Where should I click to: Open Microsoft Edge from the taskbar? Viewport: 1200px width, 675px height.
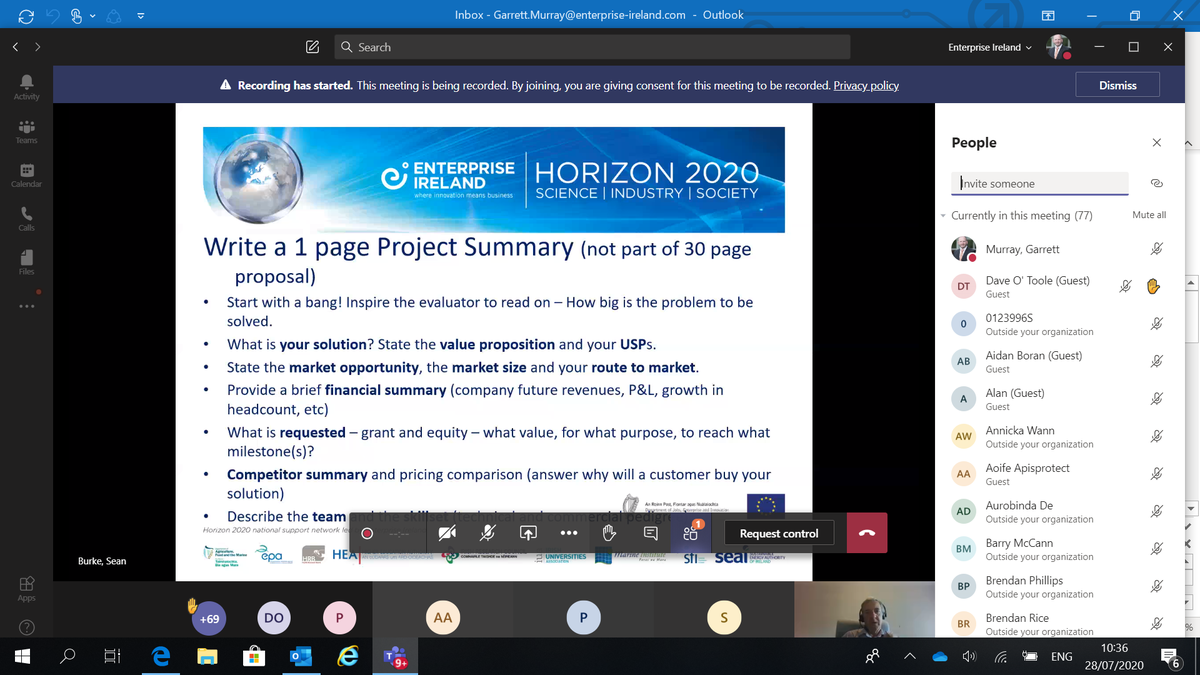click(160, 657)
